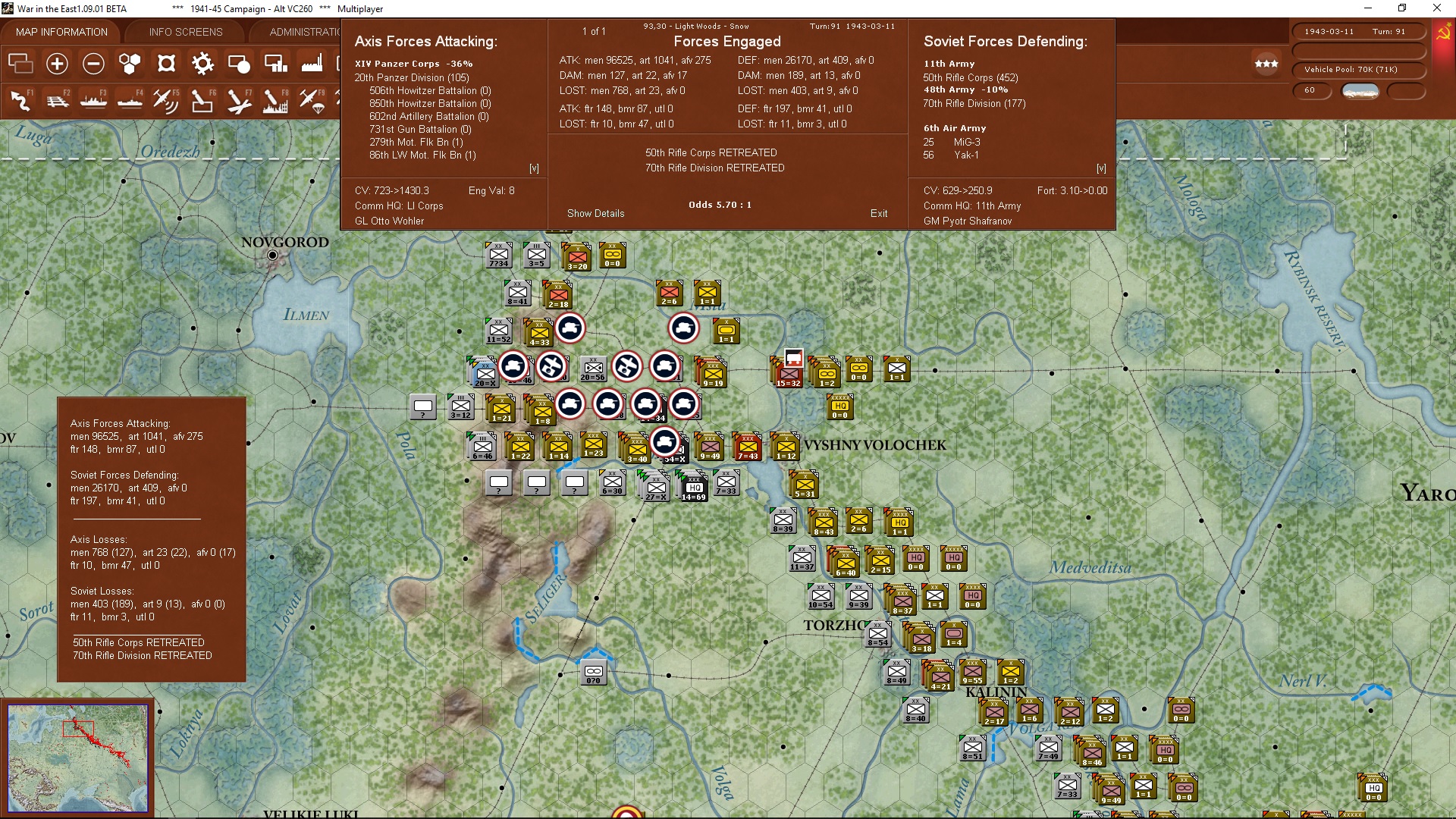
Task: Toggle the hex grid display icon
Action: tap(130, 64)
